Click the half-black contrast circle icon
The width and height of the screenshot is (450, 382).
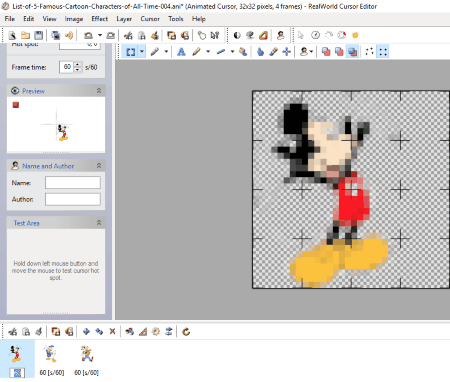point(237,35)
